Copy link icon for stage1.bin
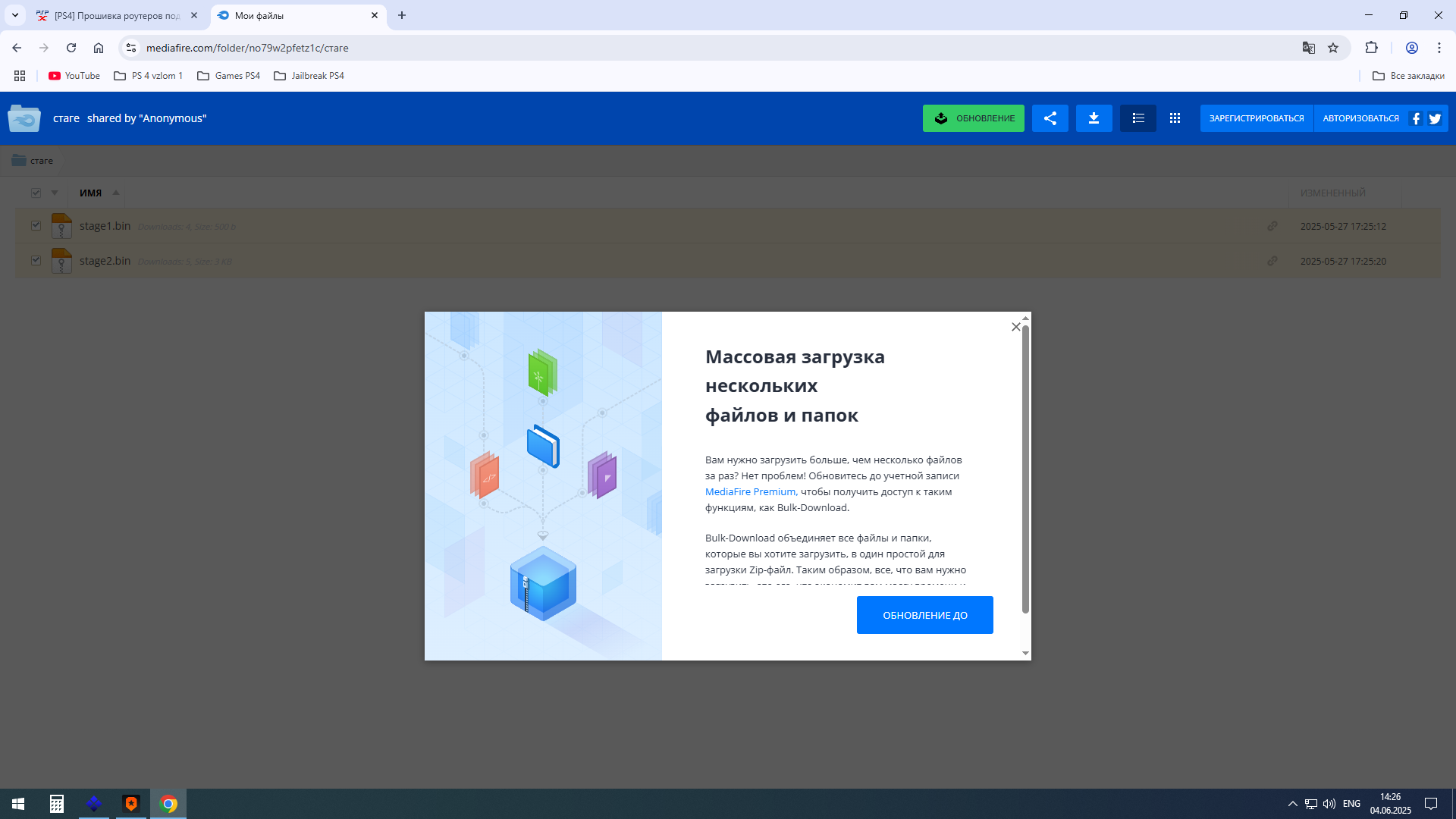Viewport: 1456px width, 819px height. pyautogui.click(x=1272, y=226)
